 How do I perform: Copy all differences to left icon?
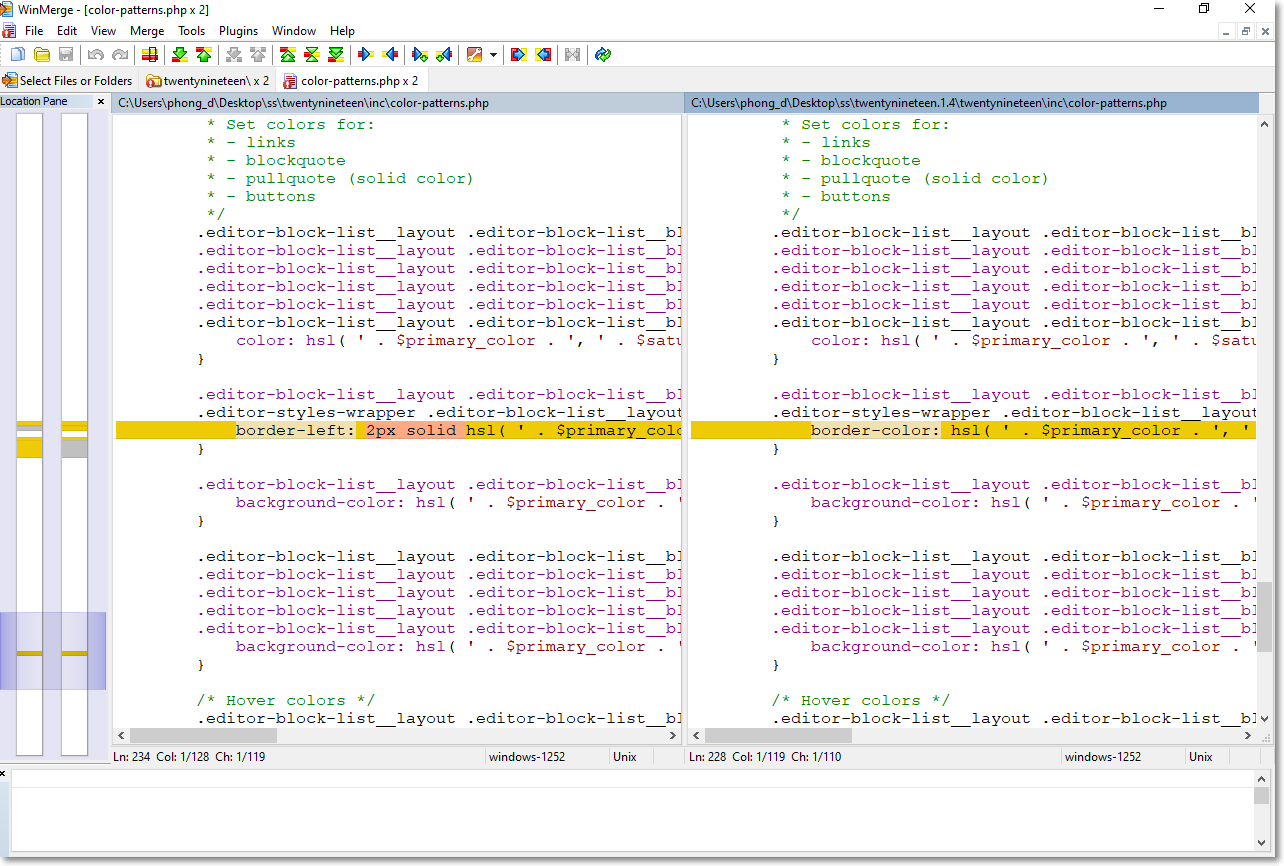543,54
